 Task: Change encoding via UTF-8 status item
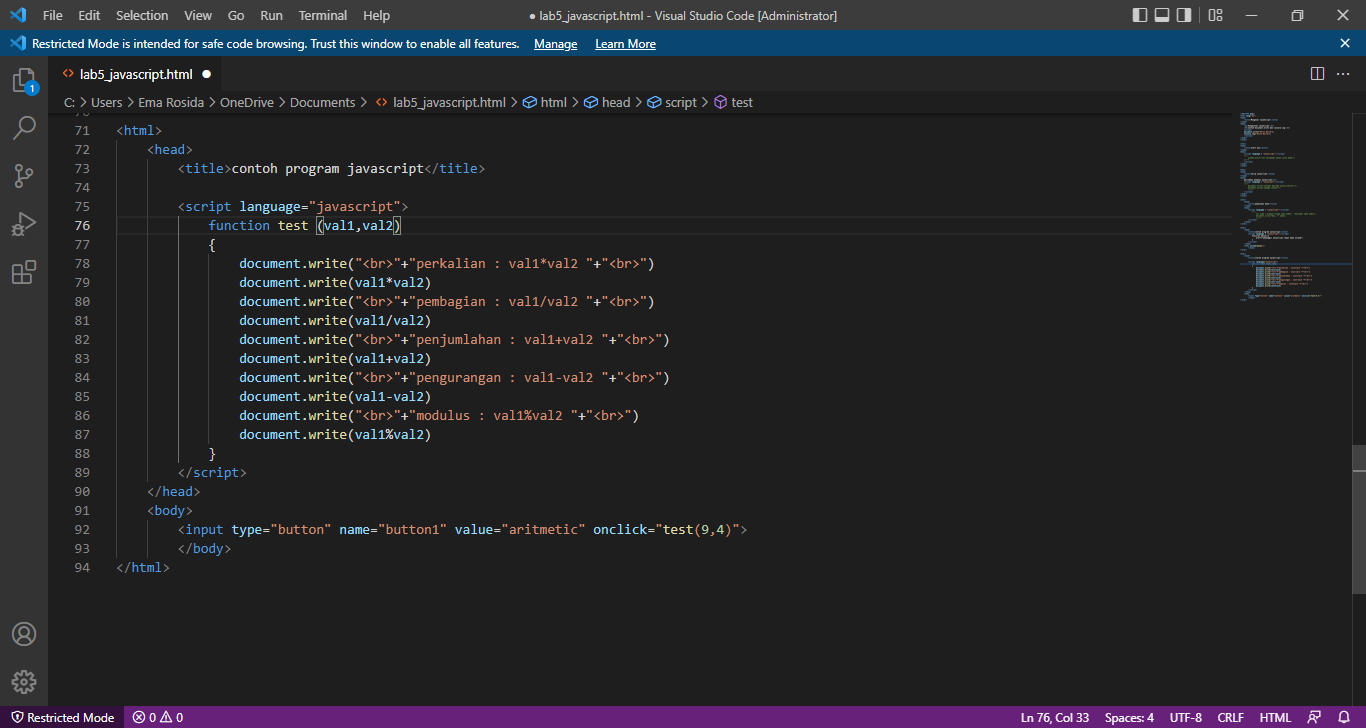coord(1186,717)
